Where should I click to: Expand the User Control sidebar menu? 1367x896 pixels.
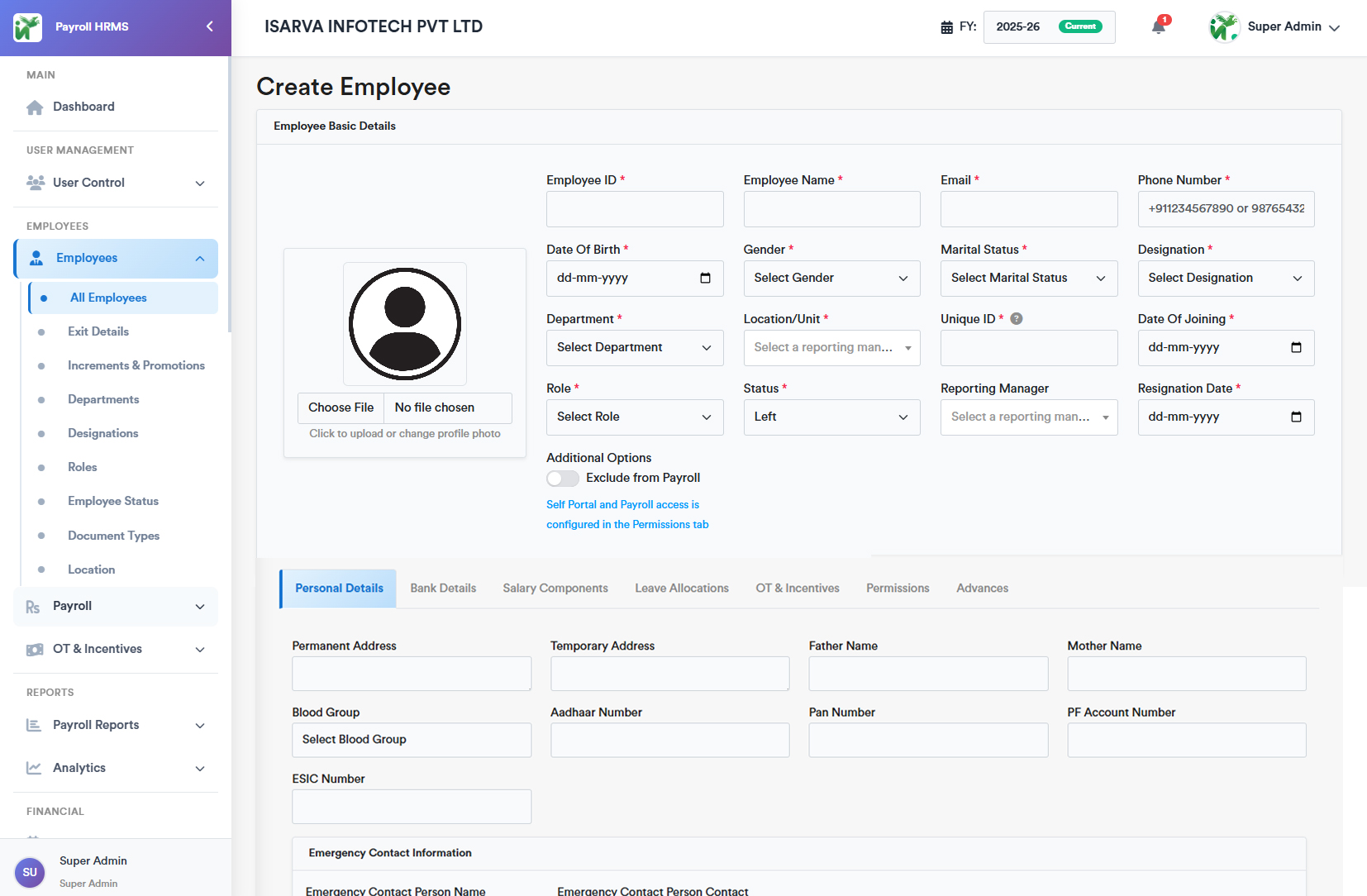pos(116,183)
